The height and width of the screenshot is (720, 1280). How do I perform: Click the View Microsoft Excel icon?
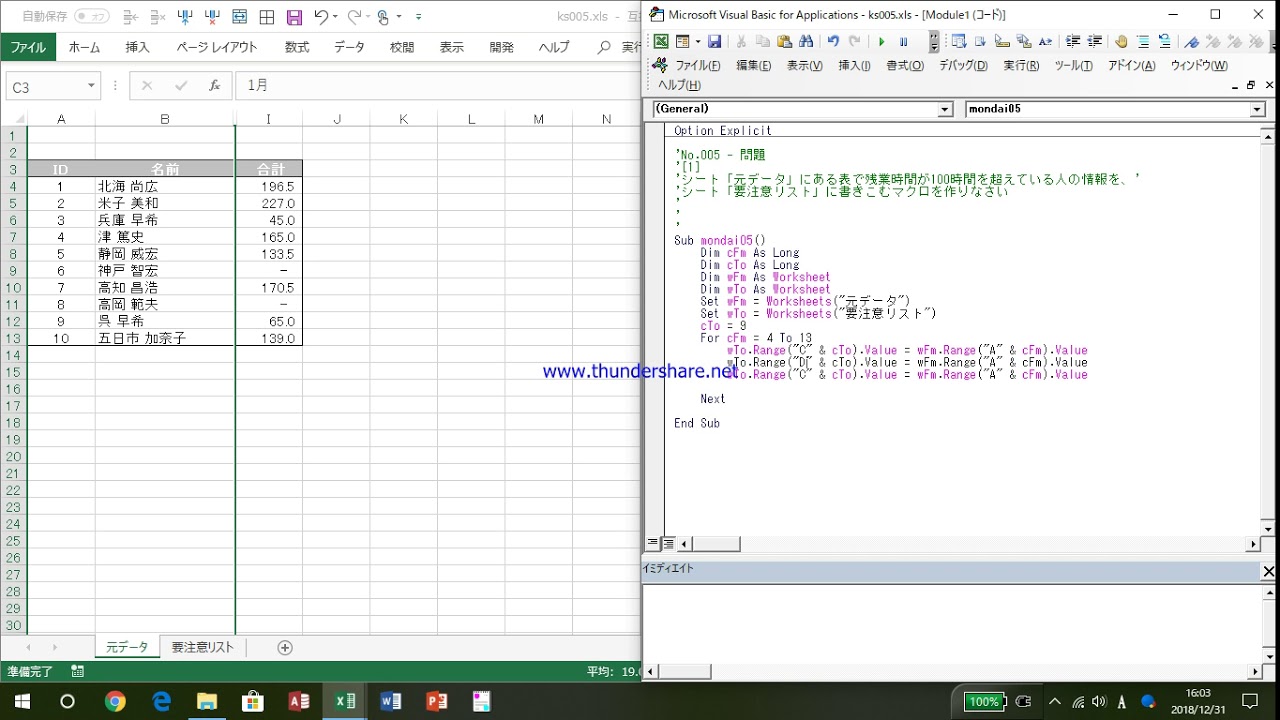[x=661, y=42]
